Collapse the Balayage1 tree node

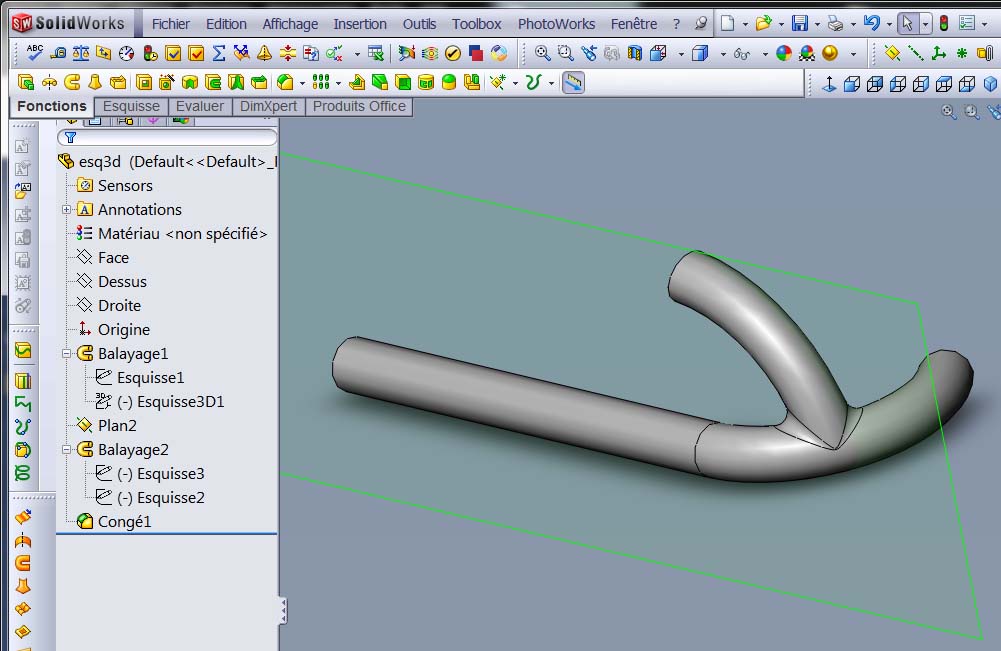tap(66, 354)
